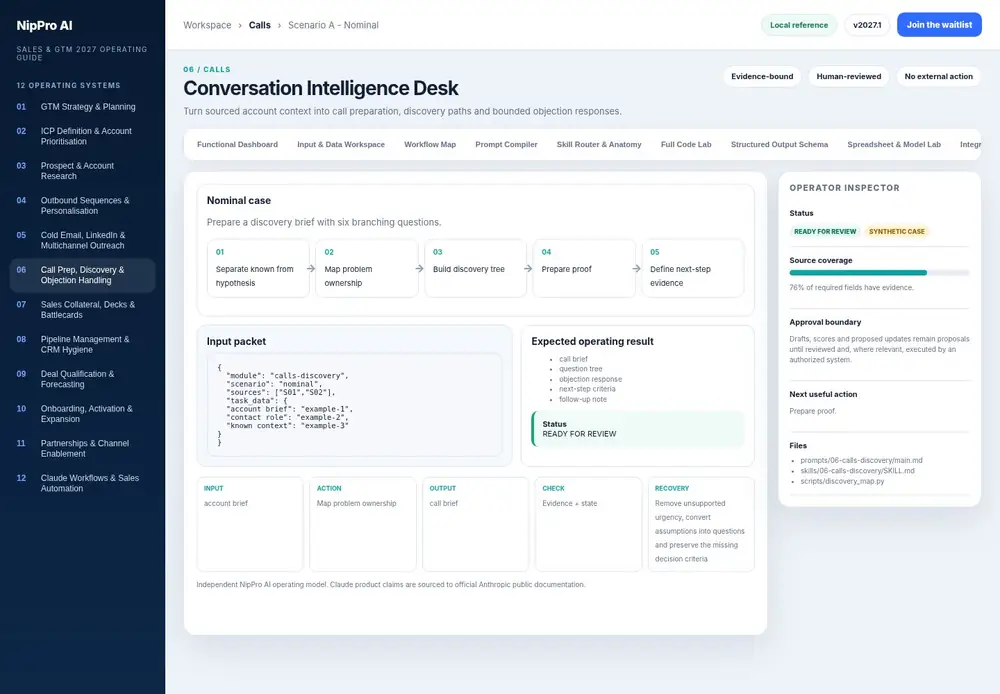Click scripts/discovery_map.py file
Screen dimensions: 1000x694
pyautogui.click(x=842, y=481)
